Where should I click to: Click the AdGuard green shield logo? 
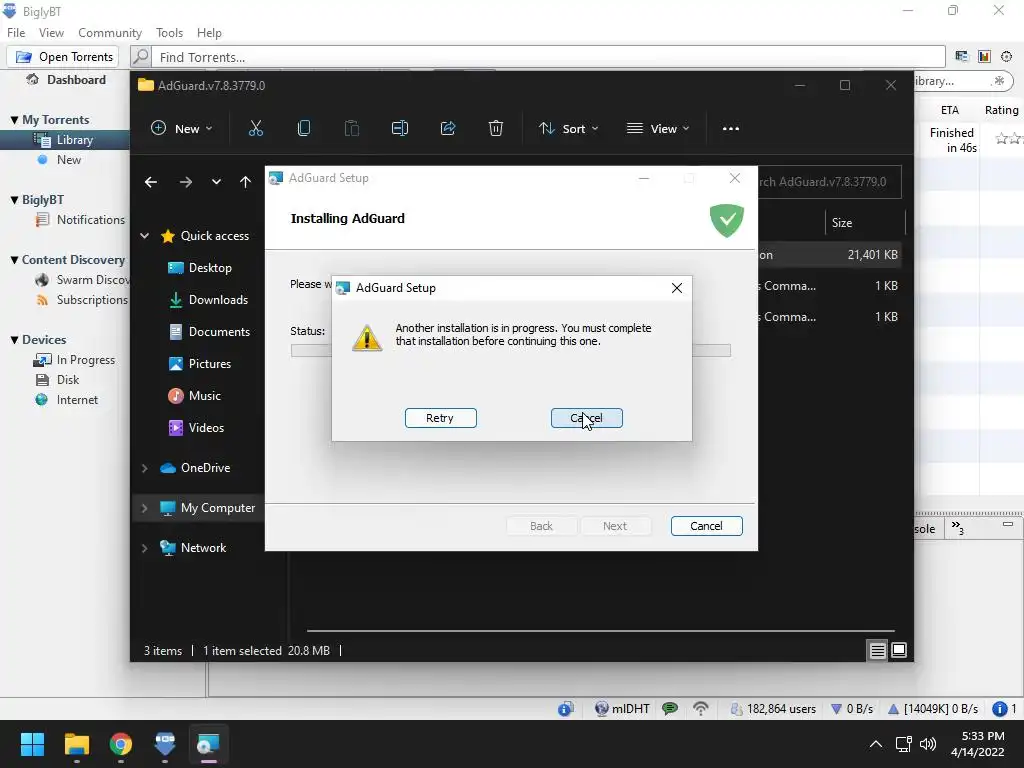tap(726, 220)
